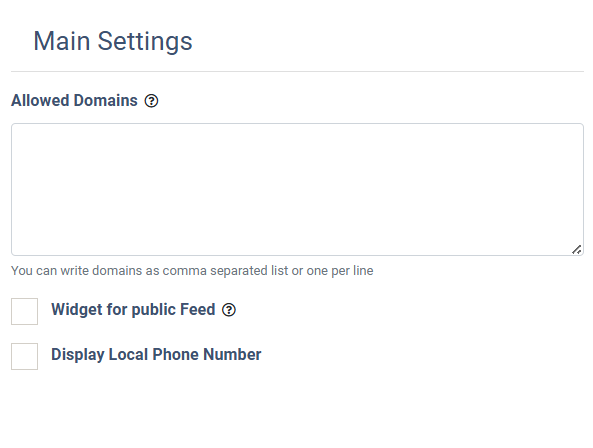The image size is (593, 448).
Task: Click the help icon beside Widget for public Feed
Action: click(x=229, y=310)
